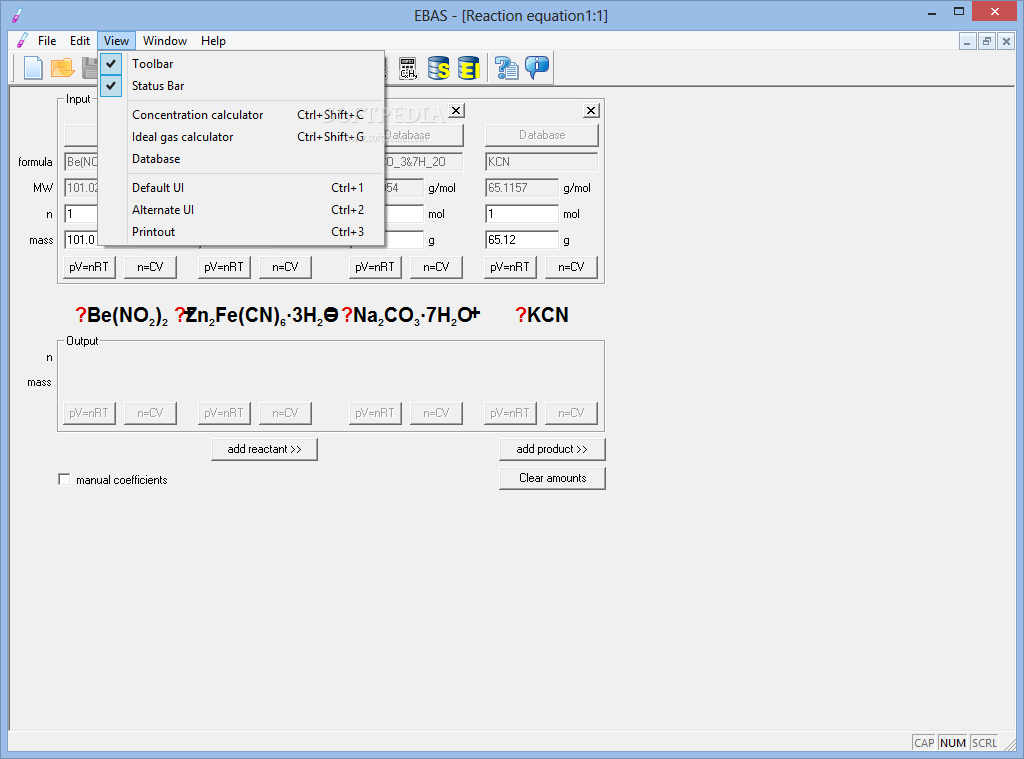Click KCN in the reaction equation
1024x759 pixels.
coord(548,315)
